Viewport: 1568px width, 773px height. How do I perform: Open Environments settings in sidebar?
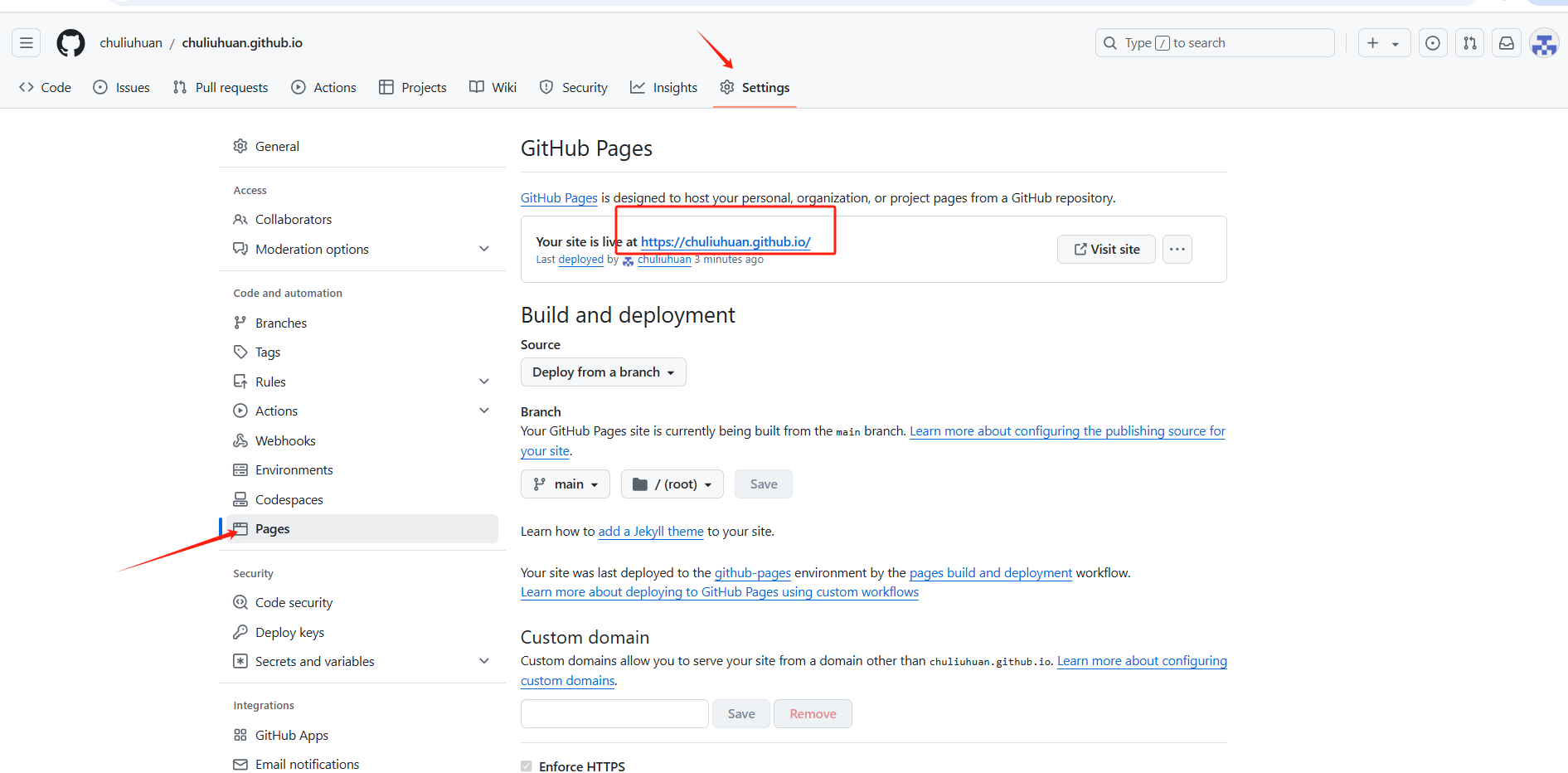(x=362, y=469)
